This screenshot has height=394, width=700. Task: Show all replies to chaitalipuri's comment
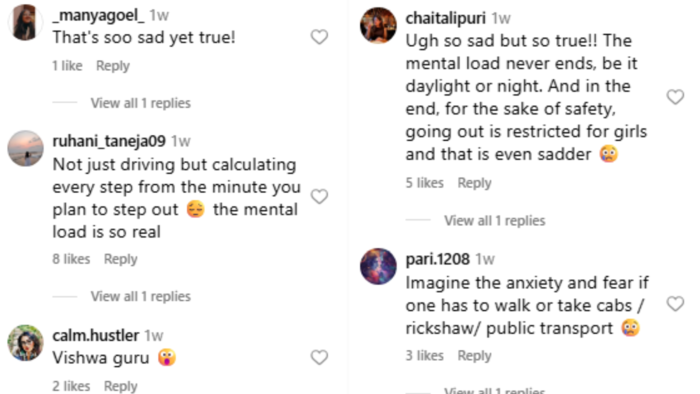pos(495,220)
